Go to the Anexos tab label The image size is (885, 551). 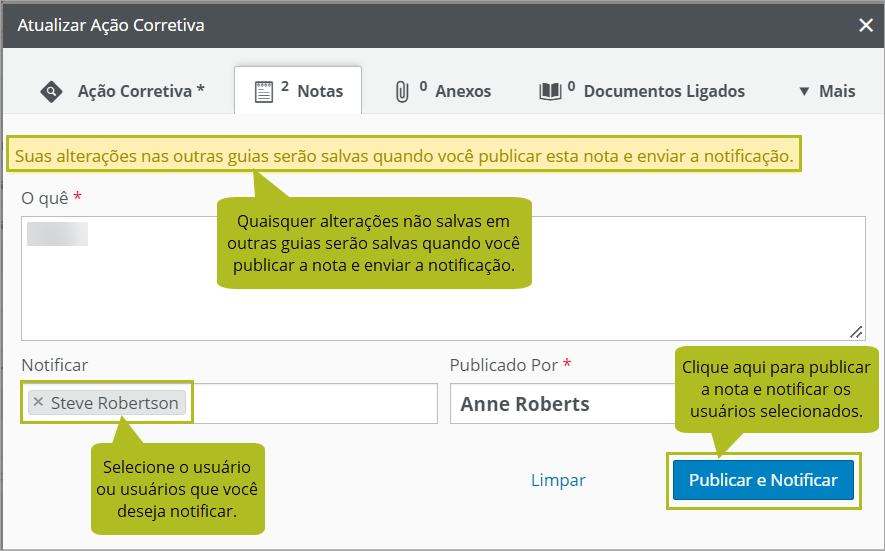pyautogui.click(x=463, y=92)
